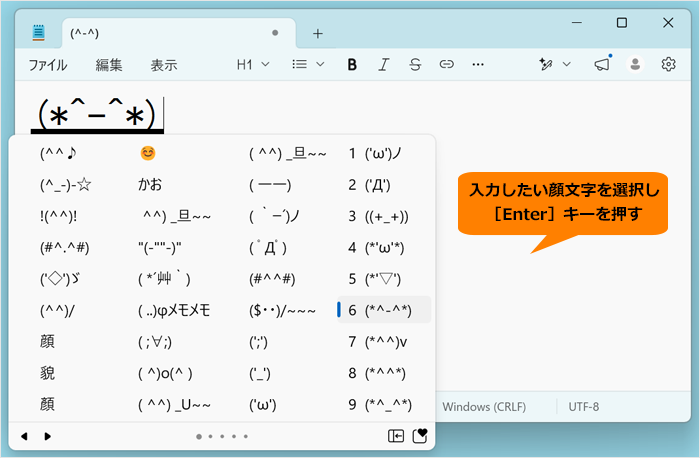The width and height of the screenshot is (700, 458).
Task: Open the more options ellipsis menu
Action: 478,65
